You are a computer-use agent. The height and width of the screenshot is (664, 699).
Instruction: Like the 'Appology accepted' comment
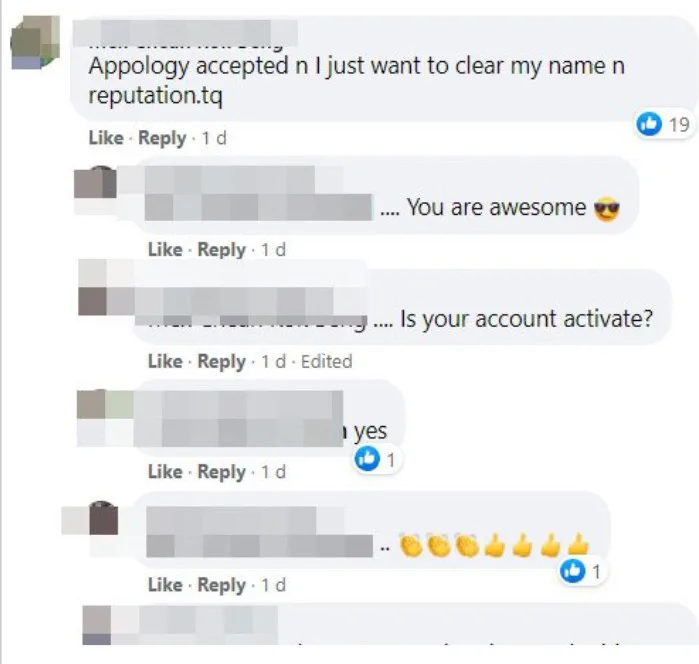point(106,138)
